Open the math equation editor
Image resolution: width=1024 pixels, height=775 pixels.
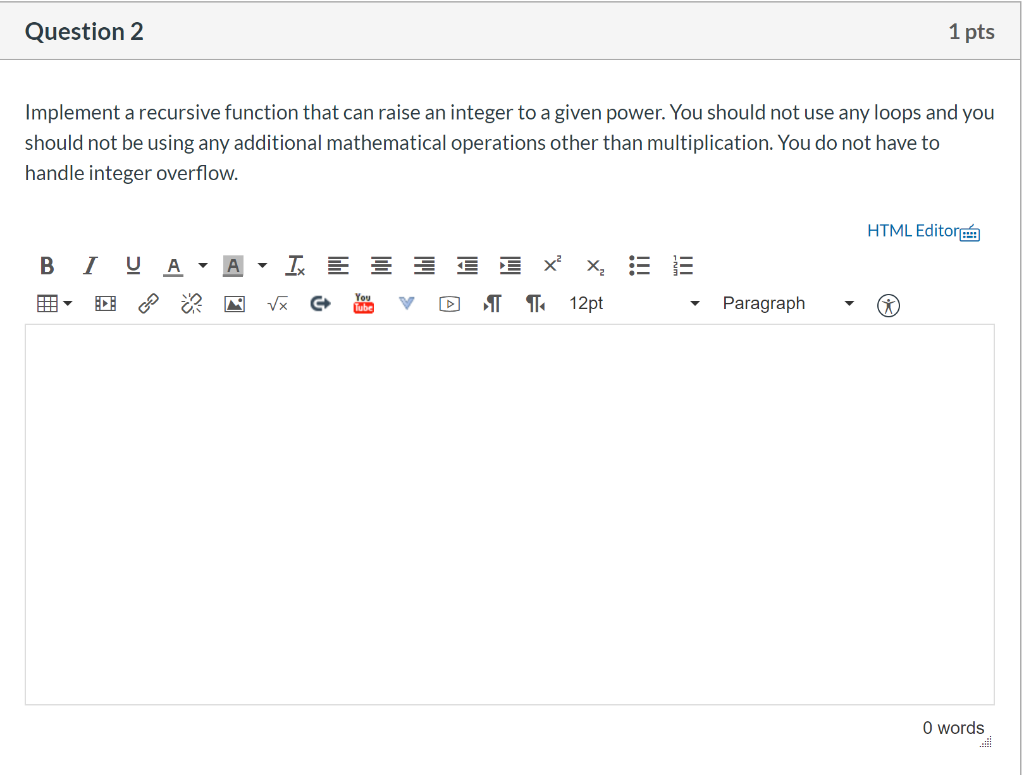277,303
